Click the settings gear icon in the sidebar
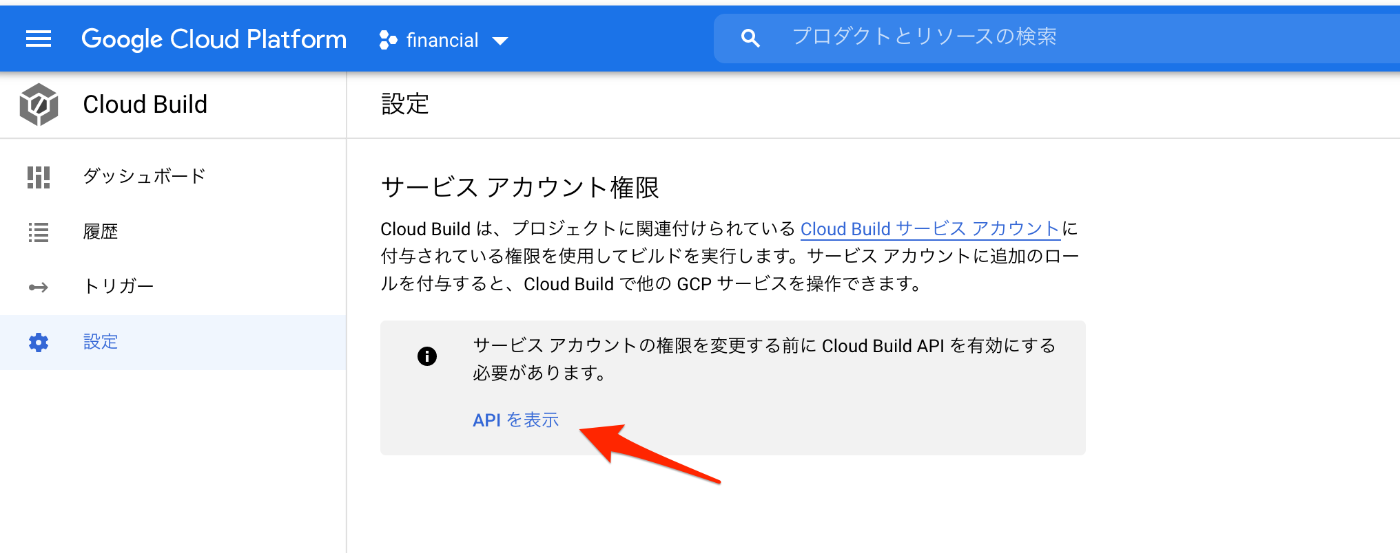1400x553 pixels. (38, 342)
